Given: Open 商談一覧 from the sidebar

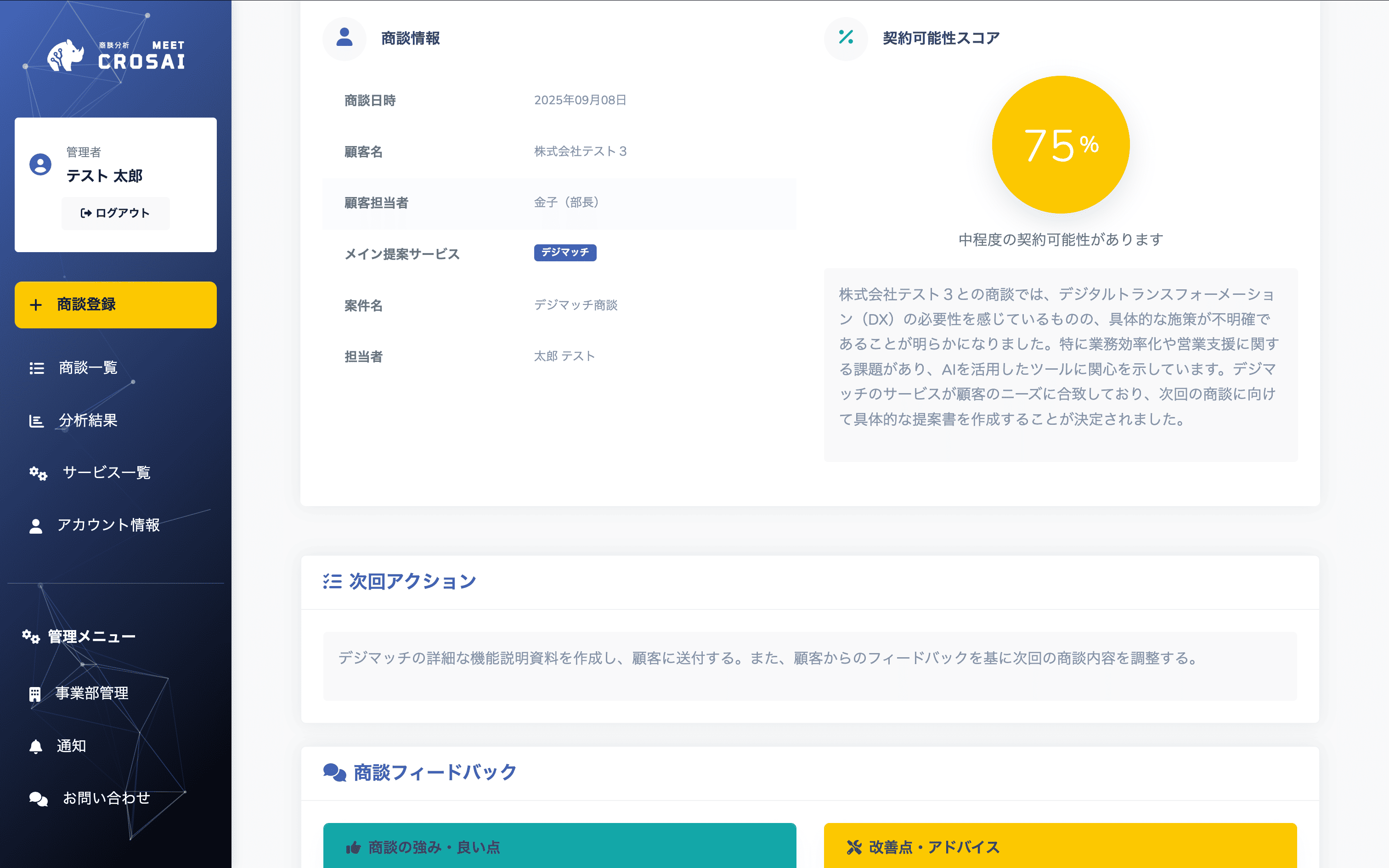Looking at the screenshot, I should (87, 368).
